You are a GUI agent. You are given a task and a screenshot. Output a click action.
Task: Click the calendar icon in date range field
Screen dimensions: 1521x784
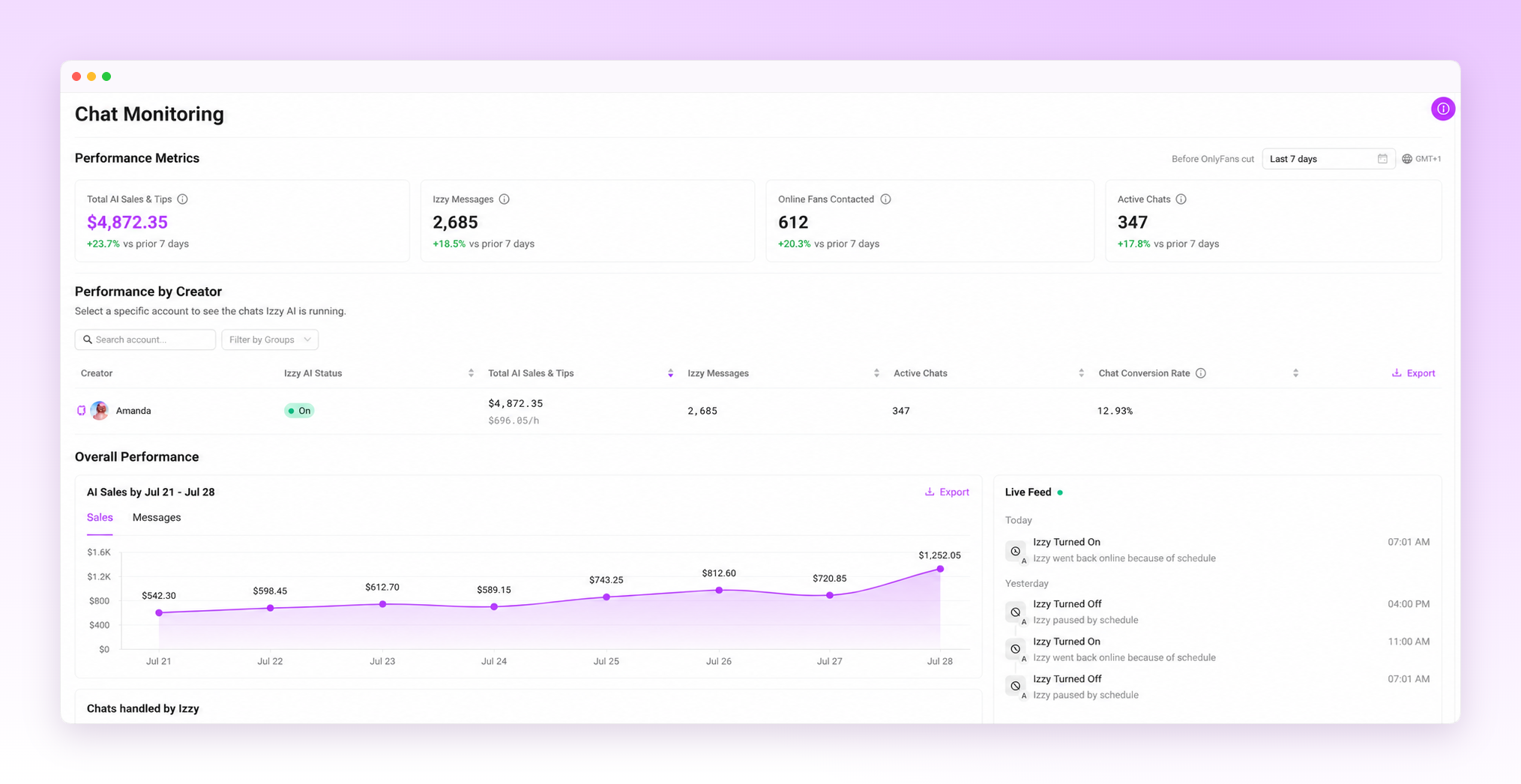(1382, 159)
